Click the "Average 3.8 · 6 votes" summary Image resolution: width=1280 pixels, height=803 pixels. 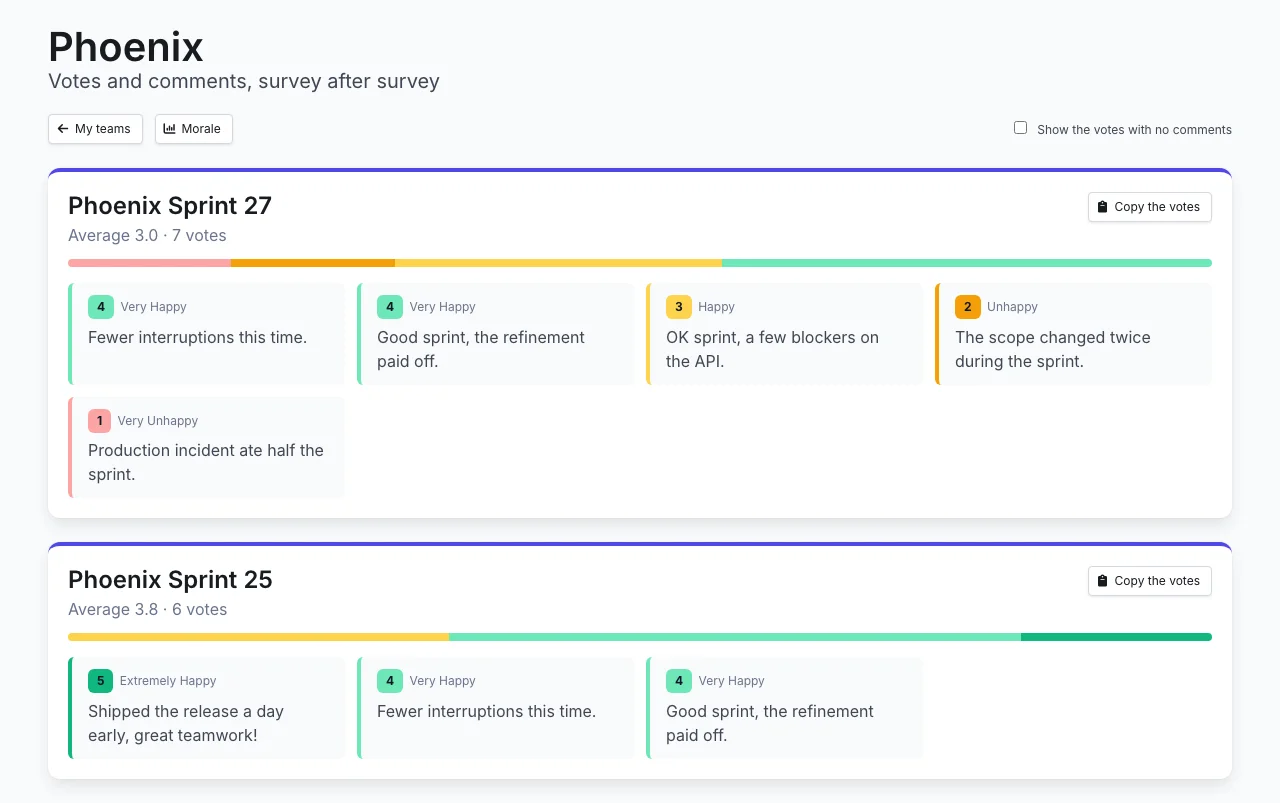(147, 610)
